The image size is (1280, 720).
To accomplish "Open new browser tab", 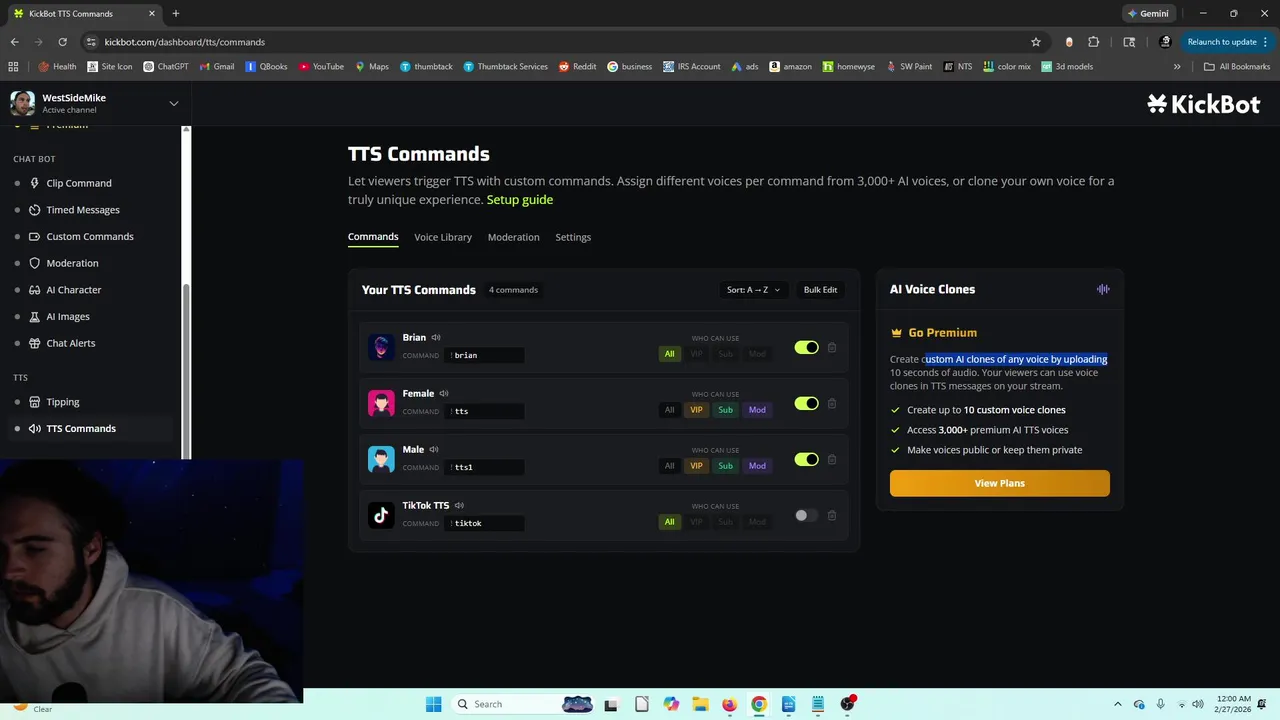I will [x=176, y=14].
